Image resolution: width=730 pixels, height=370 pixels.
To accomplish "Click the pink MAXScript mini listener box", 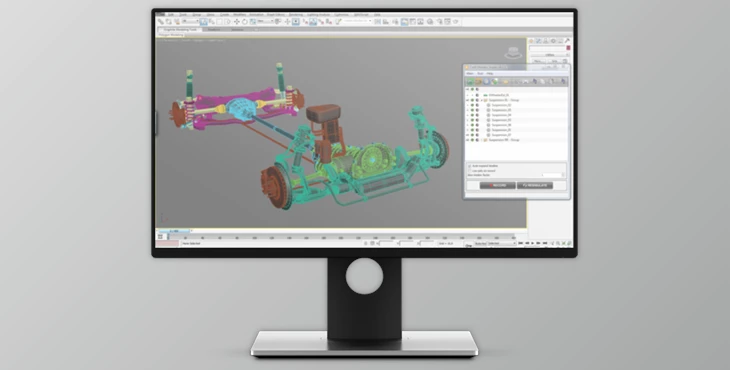I will pyautogui.click(x=168, y=244).
